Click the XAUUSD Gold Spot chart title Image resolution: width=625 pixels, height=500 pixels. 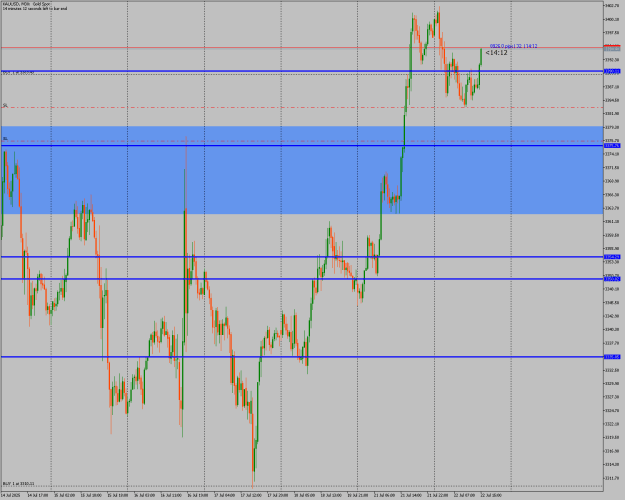(x=26, y=4)
